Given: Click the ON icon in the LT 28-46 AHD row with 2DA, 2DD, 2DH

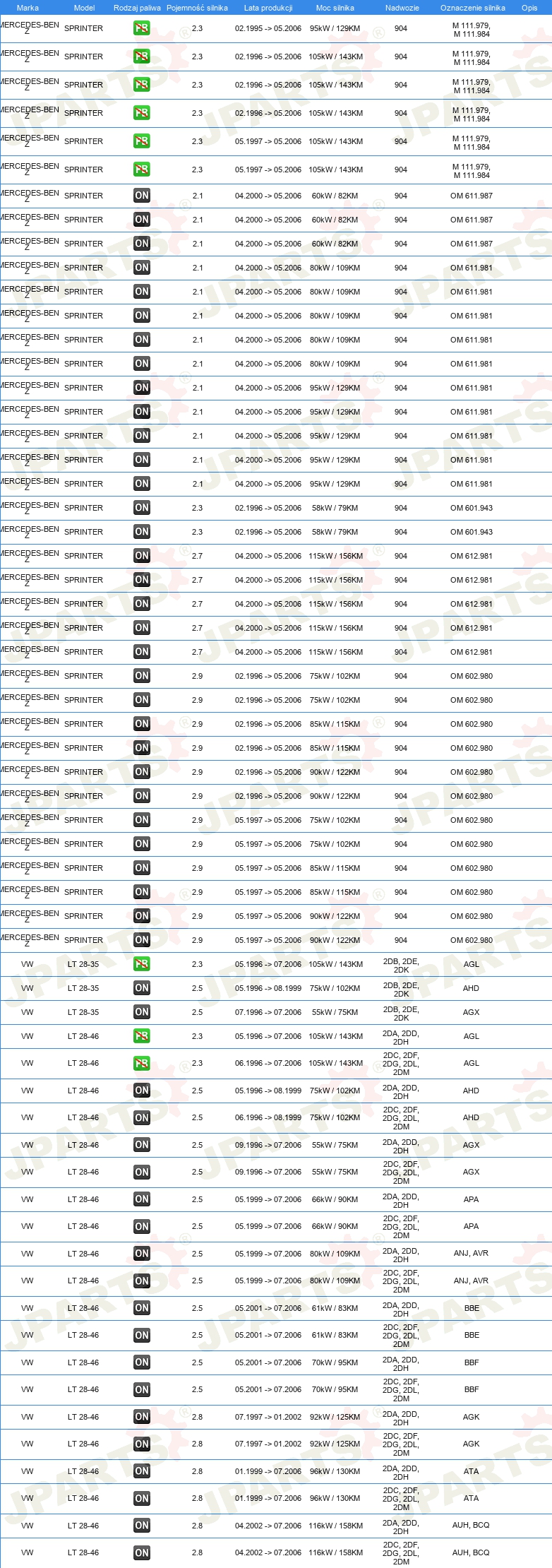Looking at the screenshot, I should (x=141, y=1091).
